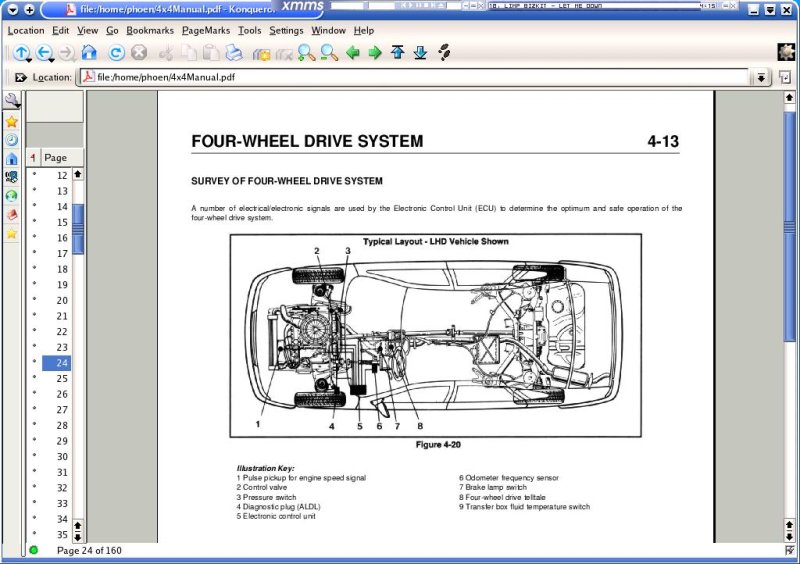
Task: Click the page list scrollbar up arrow
Action: click(x=78, y=174)
